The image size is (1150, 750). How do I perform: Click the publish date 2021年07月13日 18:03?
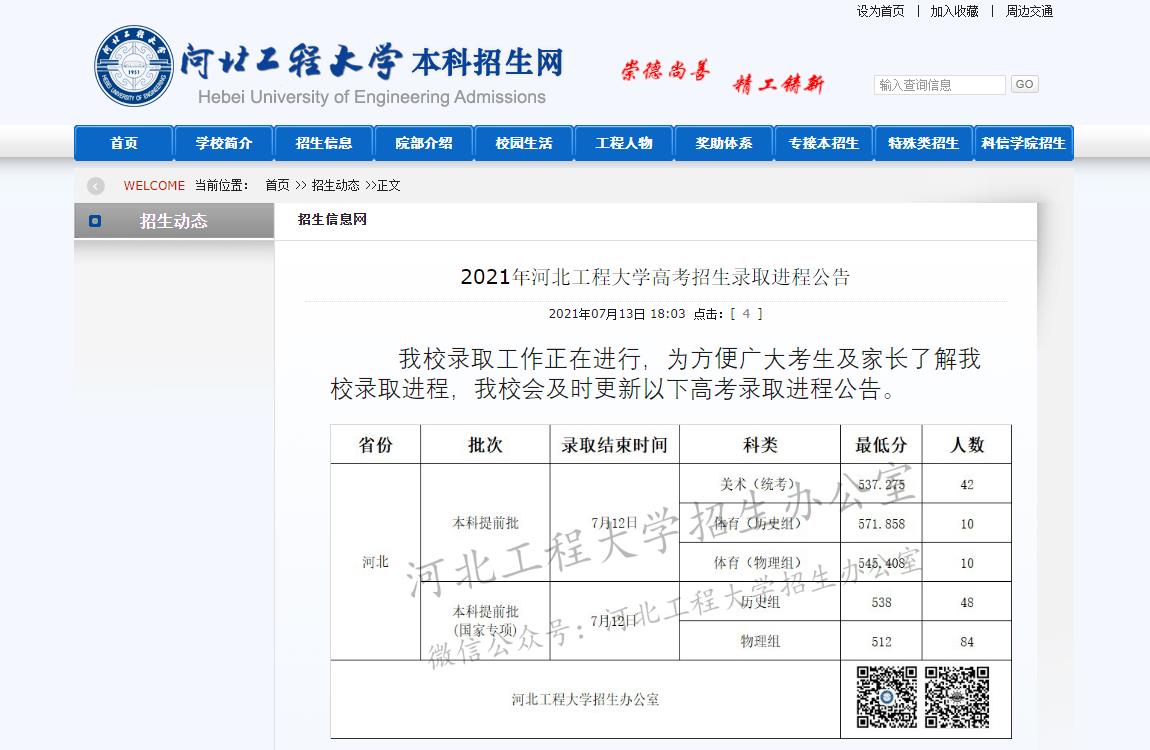(617, 314)
